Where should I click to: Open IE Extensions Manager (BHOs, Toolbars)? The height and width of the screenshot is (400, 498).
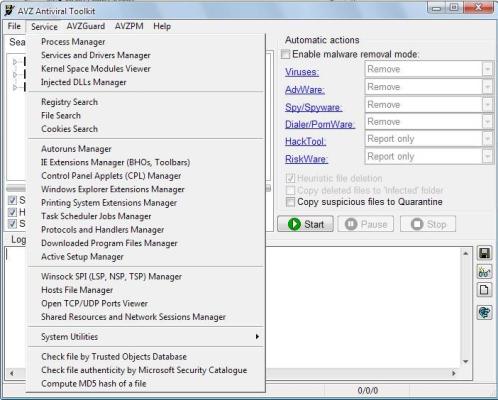(x=146, y=162)
